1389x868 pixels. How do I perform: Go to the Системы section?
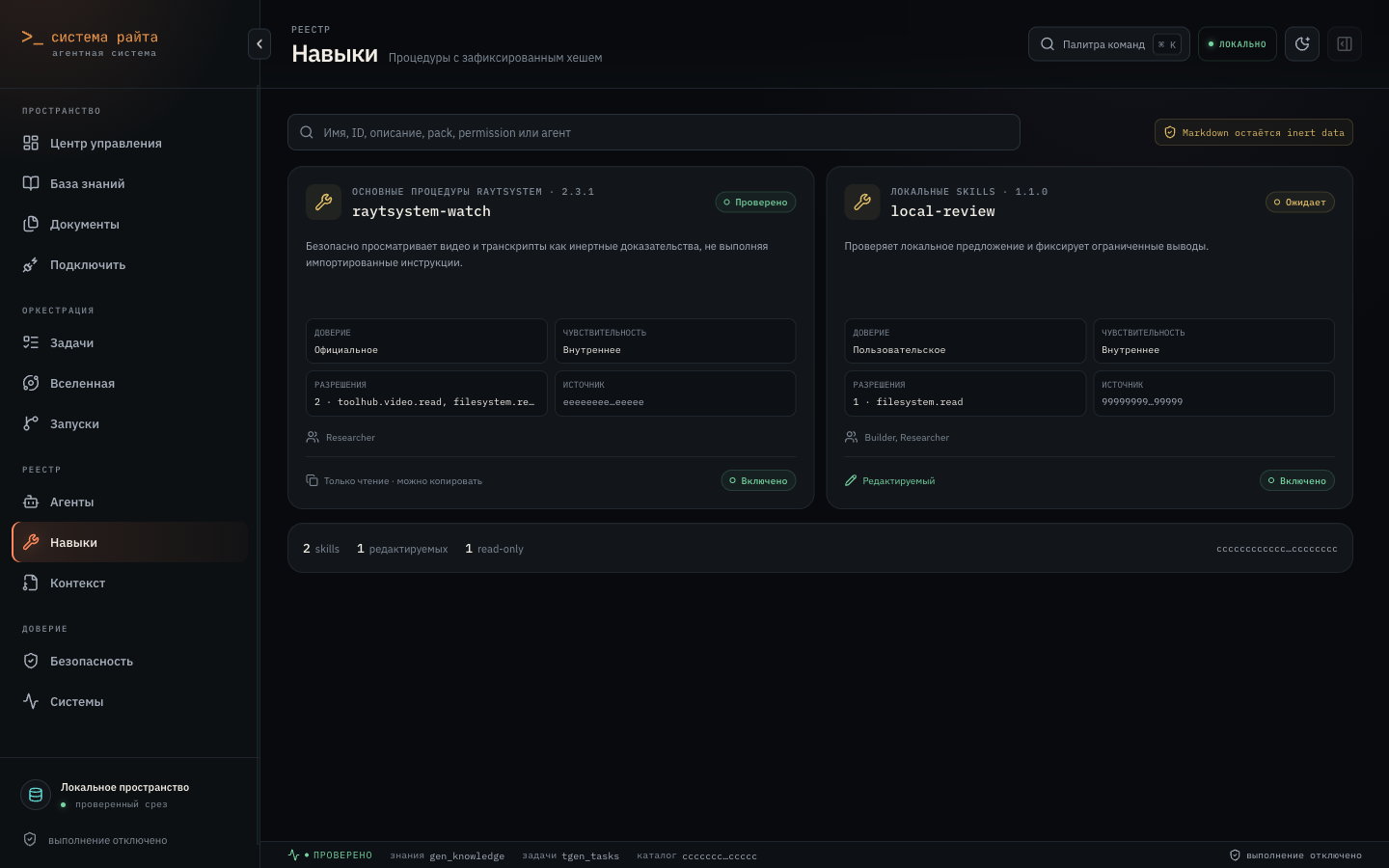click(x=129, y=701)
